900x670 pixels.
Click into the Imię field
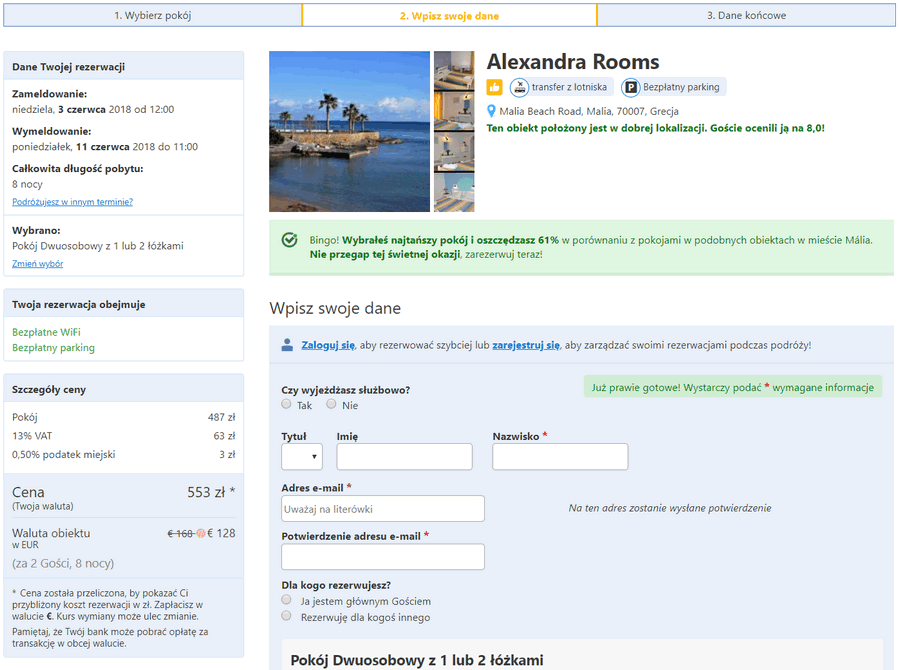coord(405,457)
